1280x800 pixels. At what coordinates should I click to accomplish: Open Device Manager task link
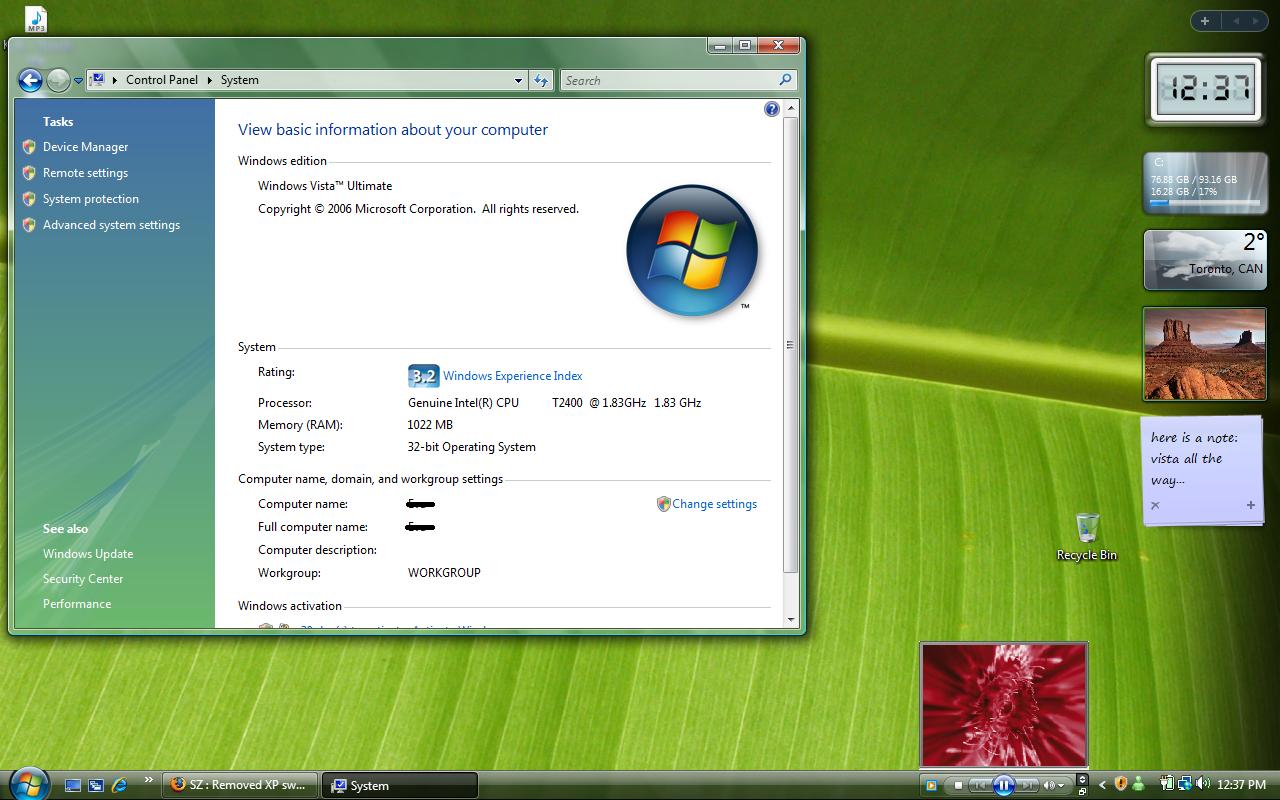[x=85, y=147]
